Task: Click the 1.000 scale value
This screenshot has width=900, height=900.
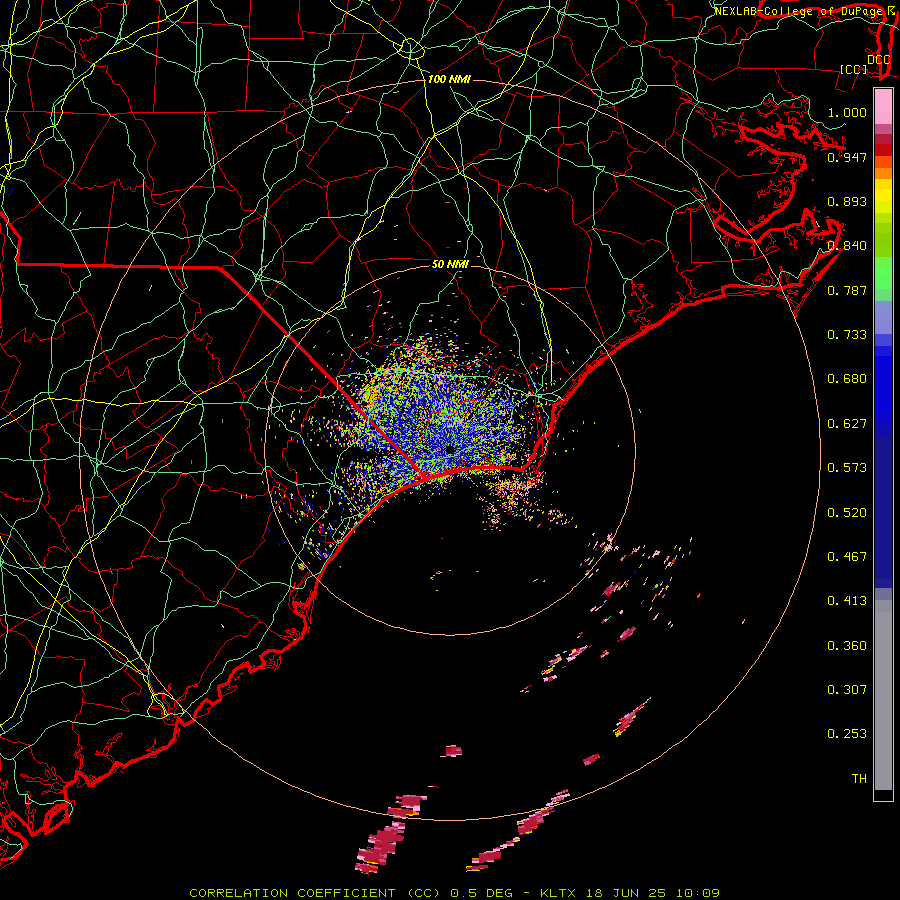Action: click(x=847, y=112)
